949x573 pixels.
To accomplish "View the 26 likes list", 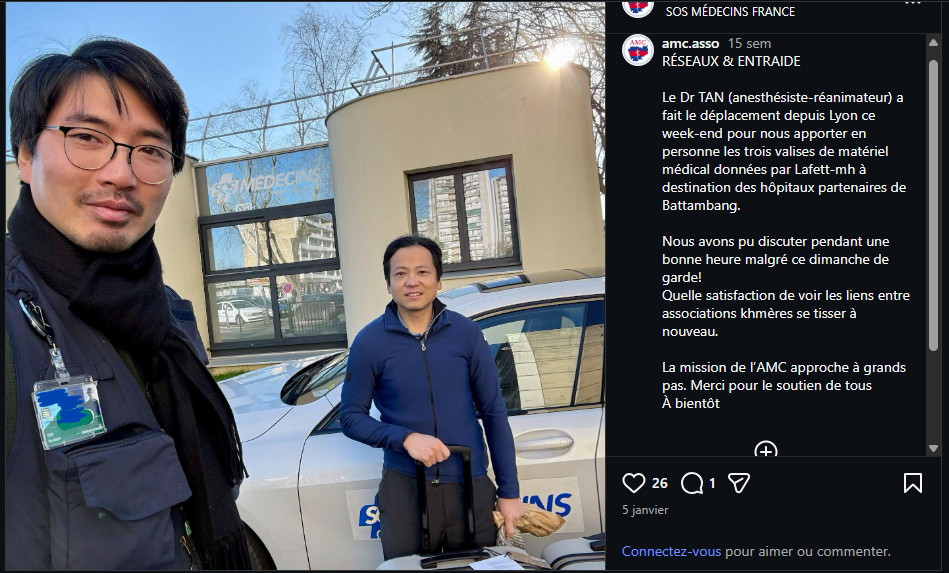I will coord(660,483).
